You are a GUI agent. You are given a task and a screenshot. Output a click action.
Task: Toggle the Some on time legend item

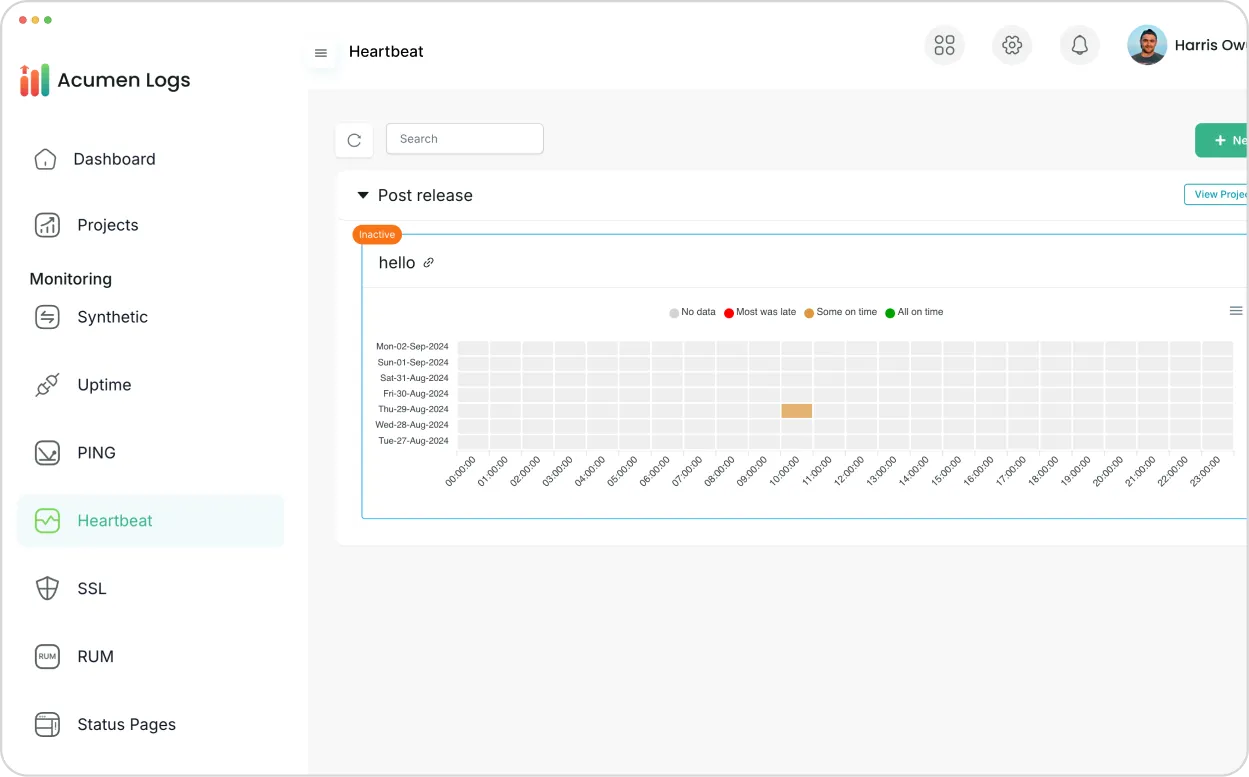pos(840,312)
